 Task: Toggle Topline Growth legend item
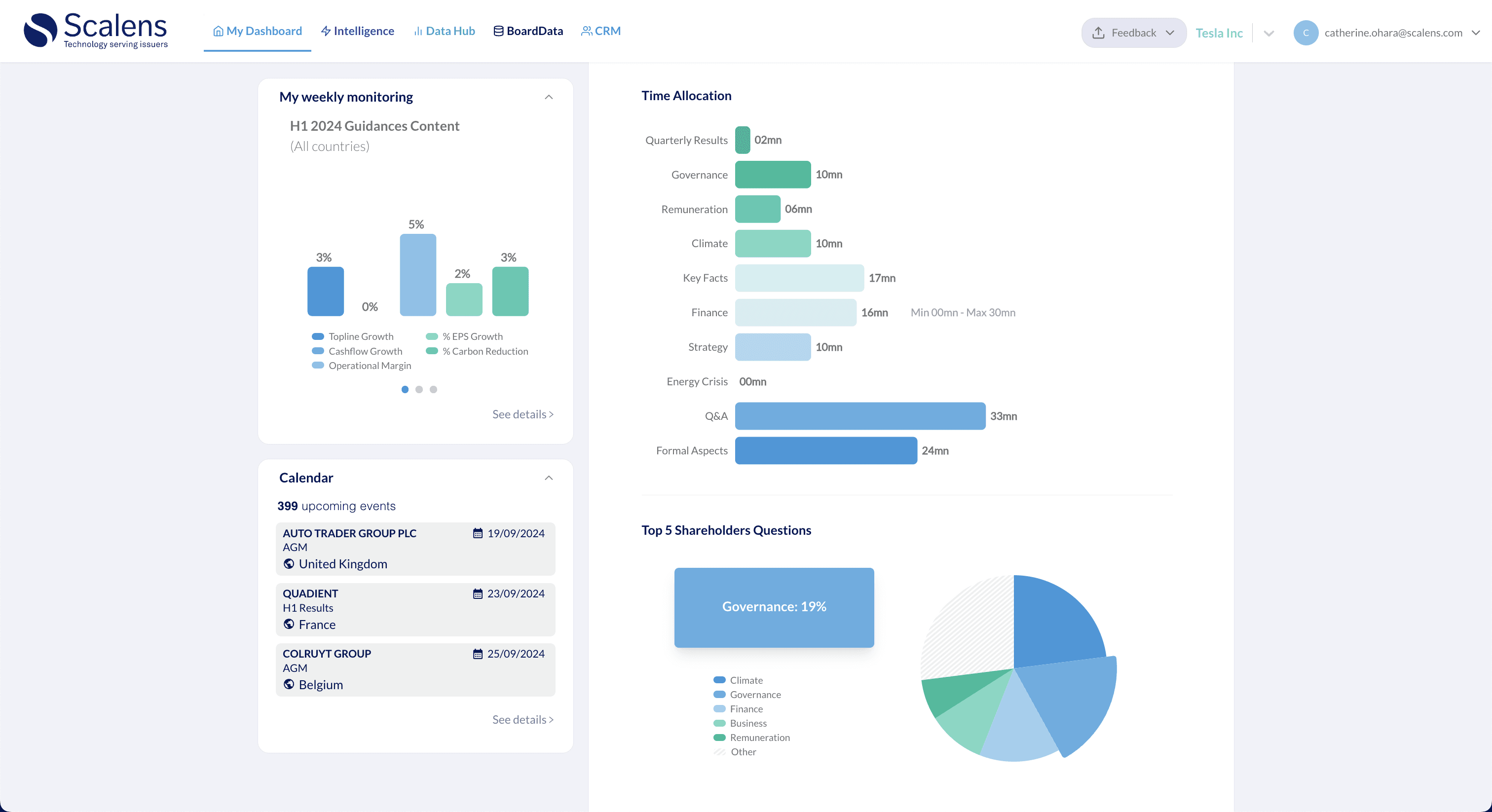(x=352, y=336)
